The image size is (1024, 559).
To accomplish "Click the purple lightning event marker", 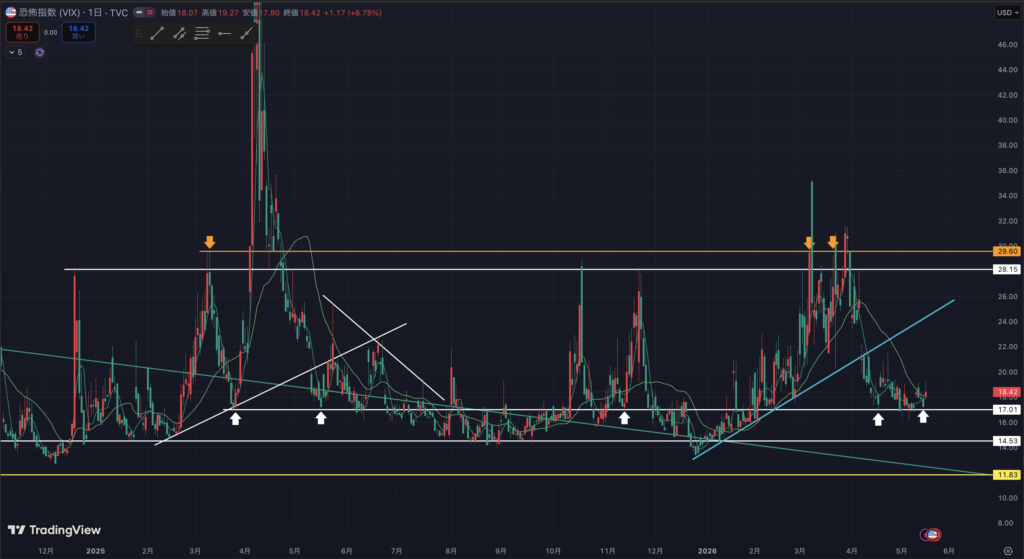I will (x=924, y=535).
